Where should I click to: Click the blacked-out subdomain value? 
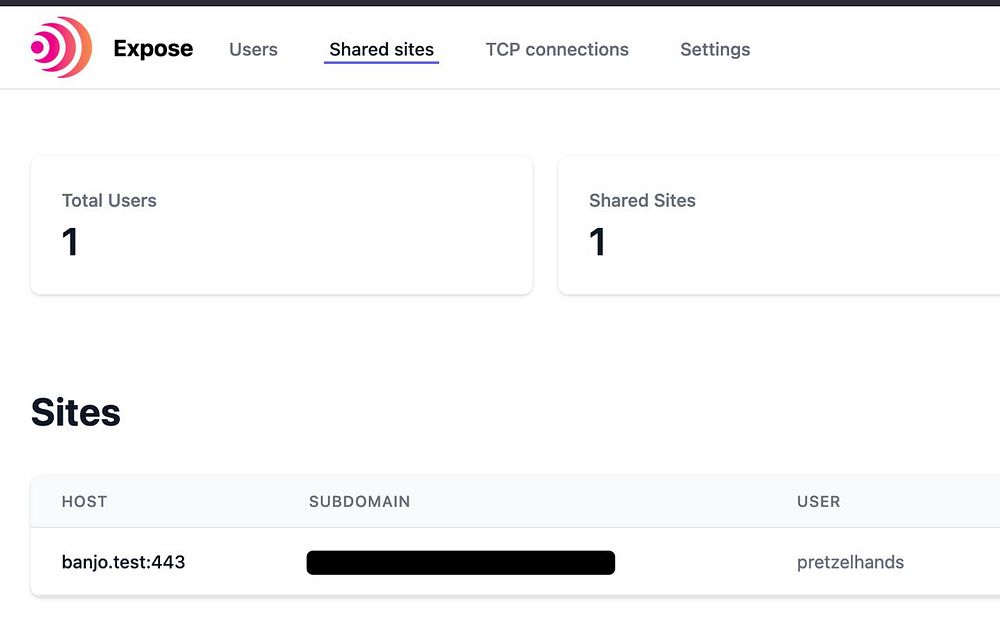(x=460, y=562)
